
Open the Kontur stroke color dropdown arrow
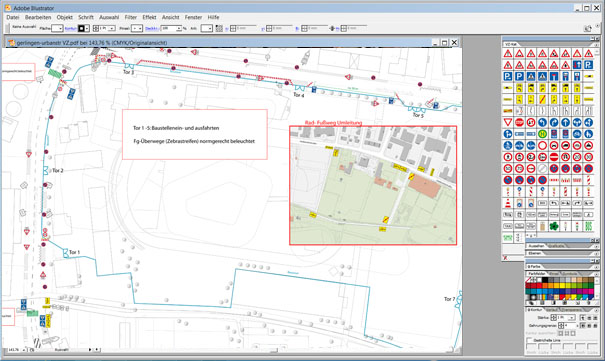[87, 29]
